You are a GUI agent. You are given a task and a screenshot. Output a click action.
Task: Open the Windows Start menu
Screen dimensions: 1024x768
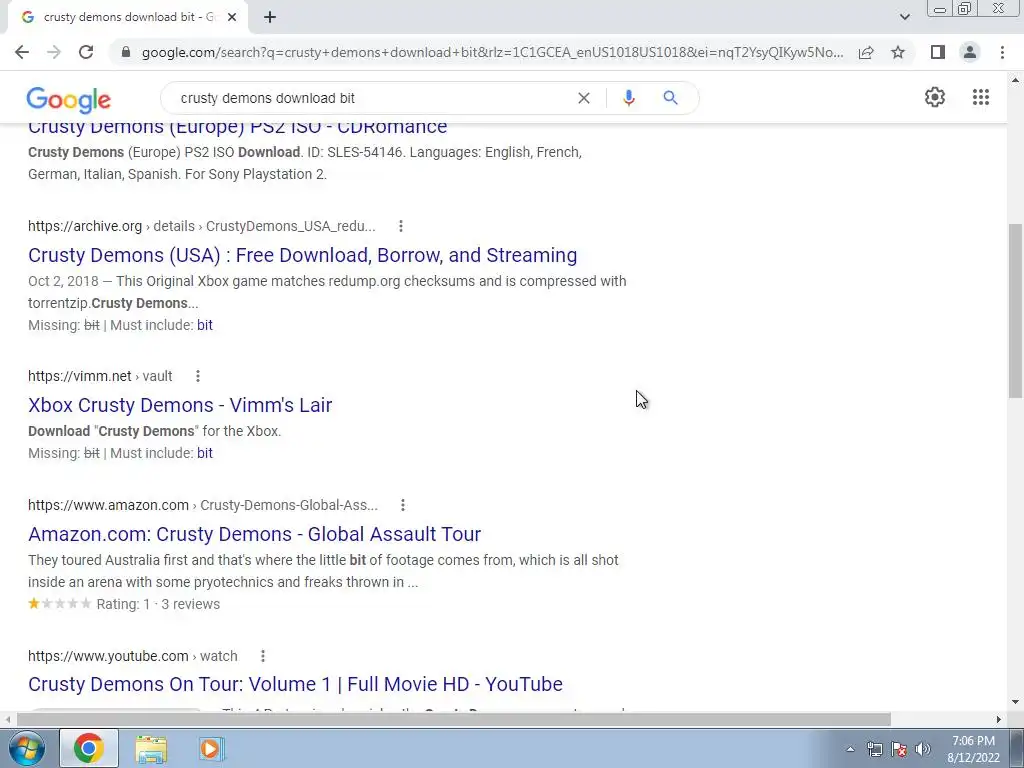(26, 748)
